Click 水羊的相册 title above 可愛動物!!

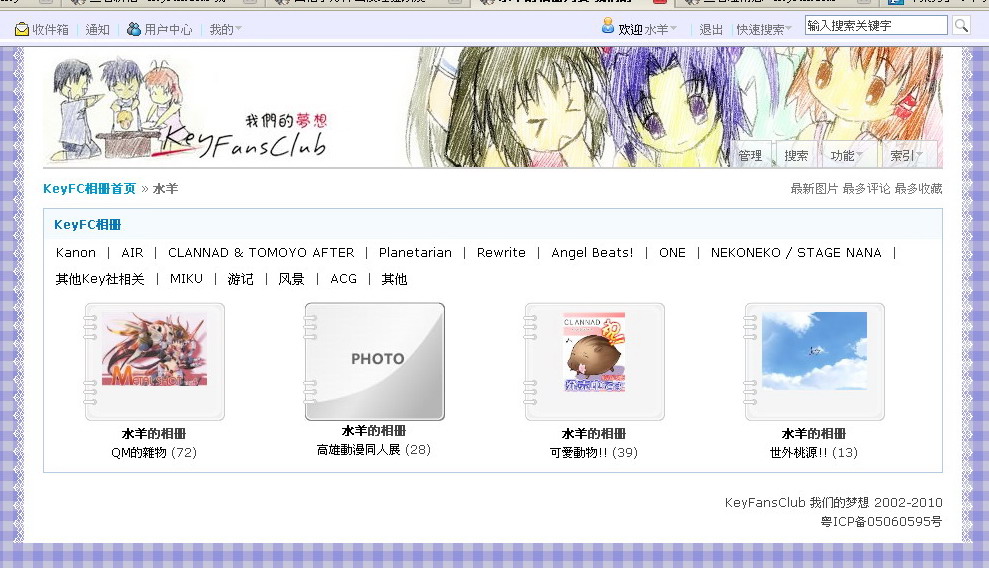pyautogui.click(x=594, y=434)
